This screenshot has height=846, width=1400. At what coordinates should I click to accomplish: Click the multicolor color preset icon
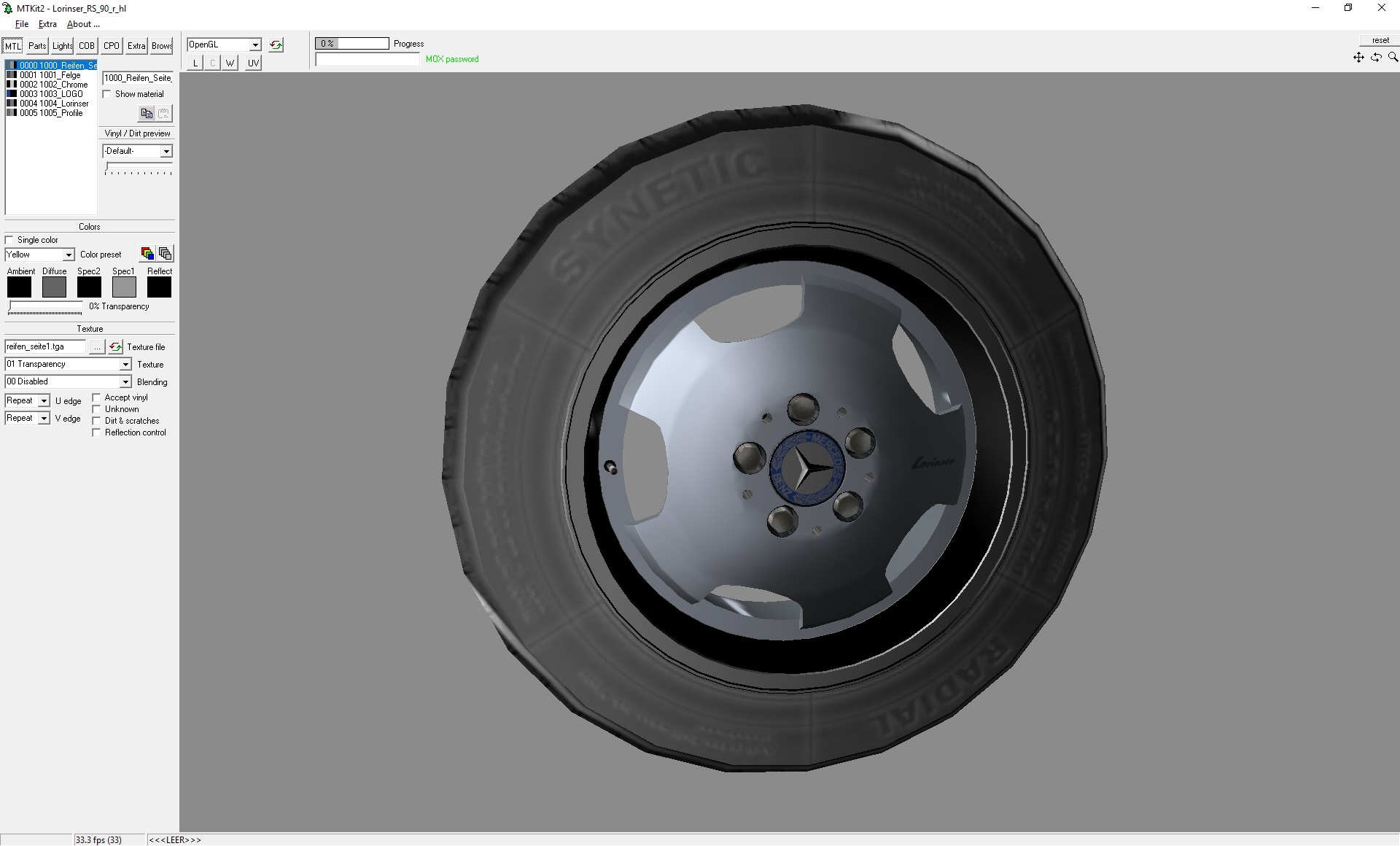coord(147,254)
